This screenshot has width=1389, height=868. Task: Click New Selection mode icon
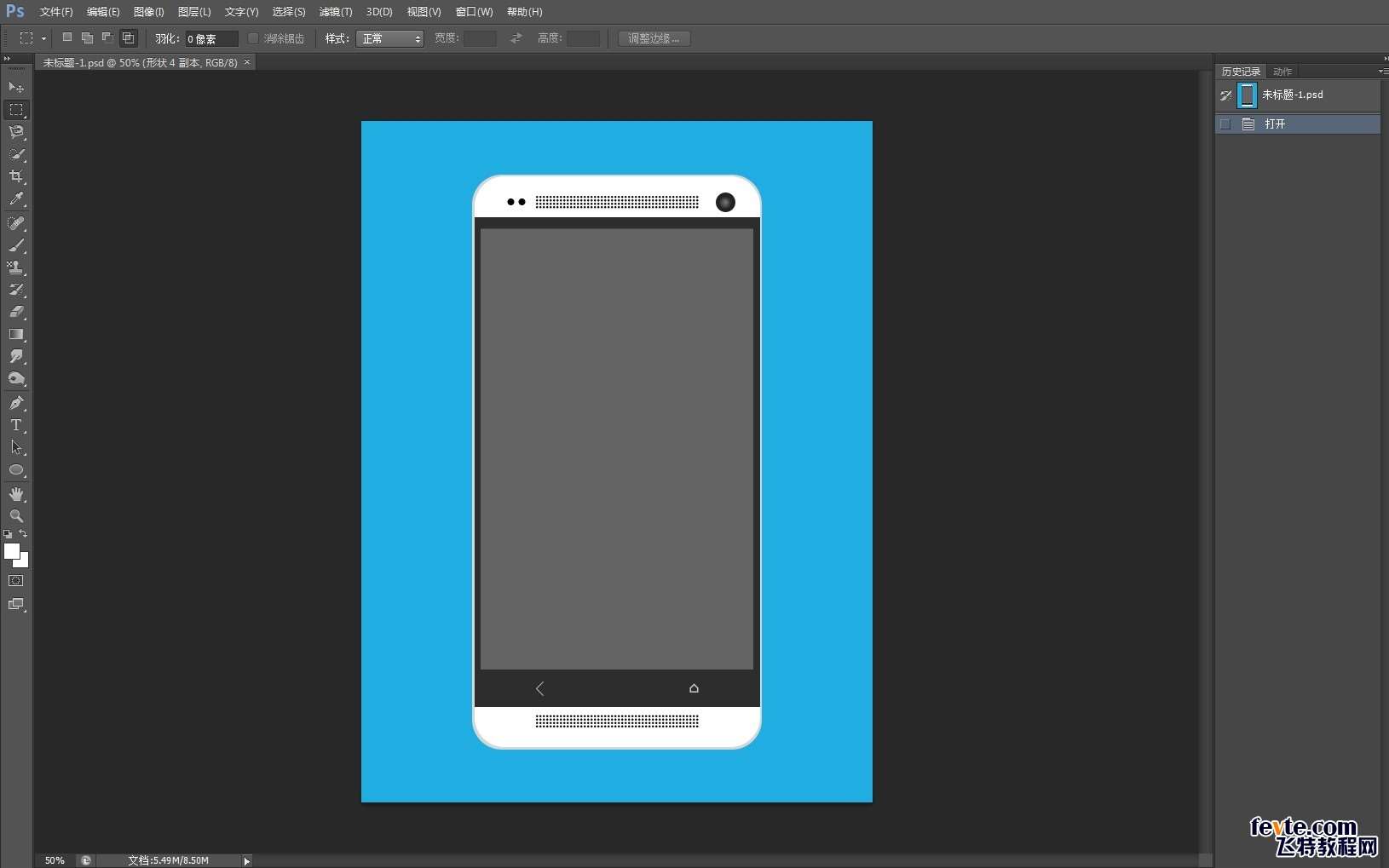point(67,37)
